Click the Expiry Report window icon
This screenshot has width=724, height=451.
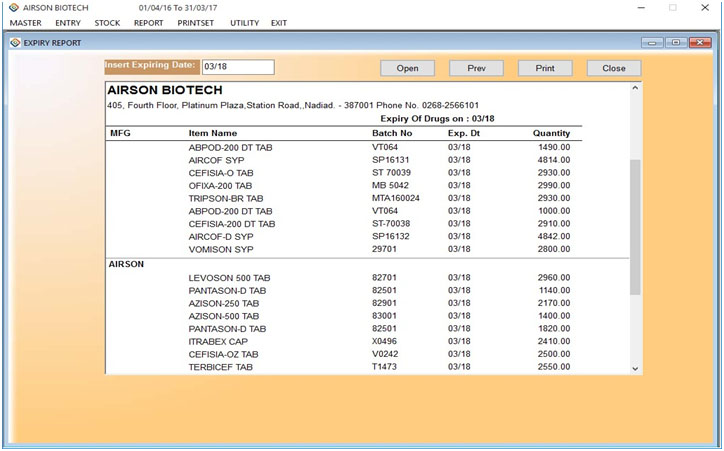[x=14, y=43]
